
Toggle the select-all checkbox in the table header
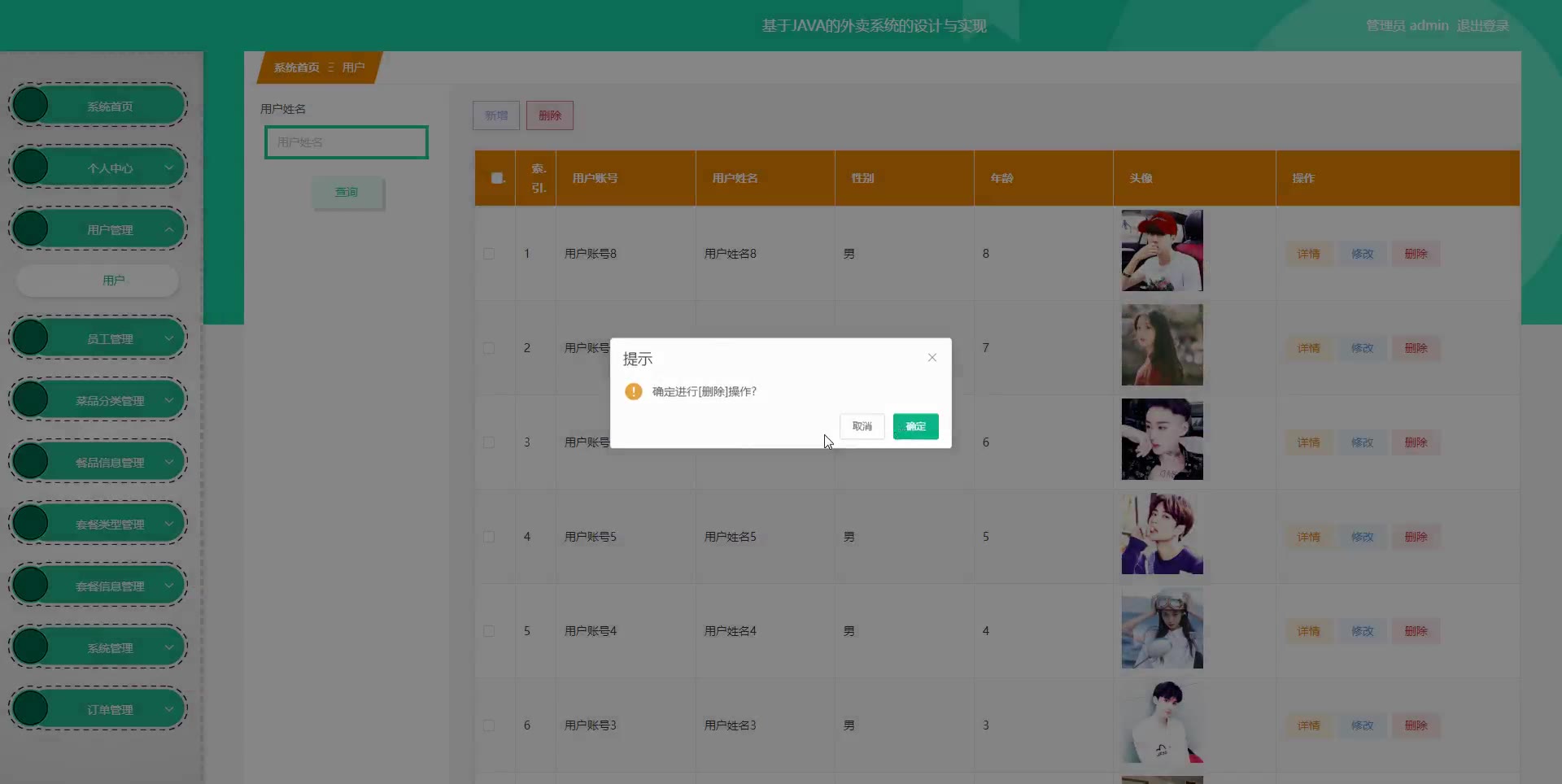click(x=497, y=178)
